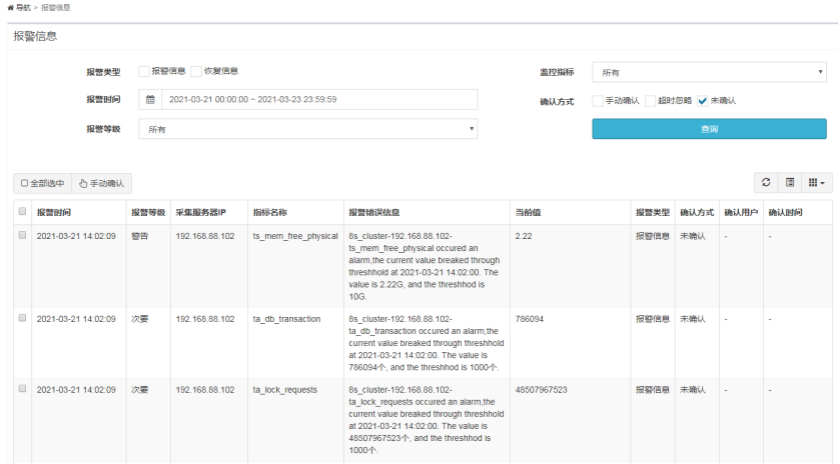Select the ta_lock_requests row checkbox
This screenshot has height=464, width=840.
click(22, 388)
